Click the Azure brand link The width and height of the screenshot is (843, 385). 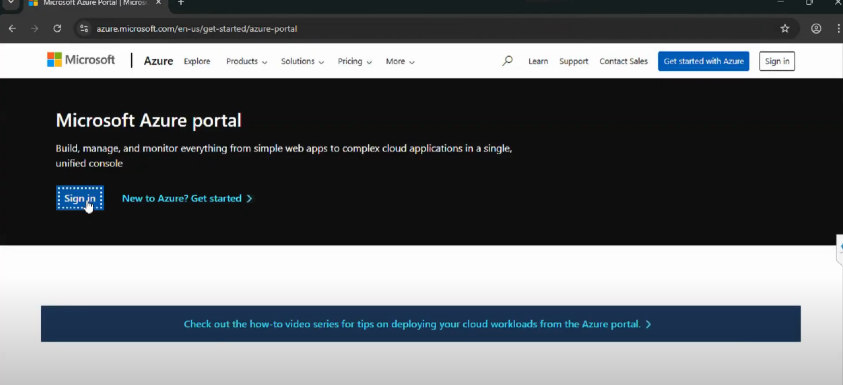[x=159, y=61]
